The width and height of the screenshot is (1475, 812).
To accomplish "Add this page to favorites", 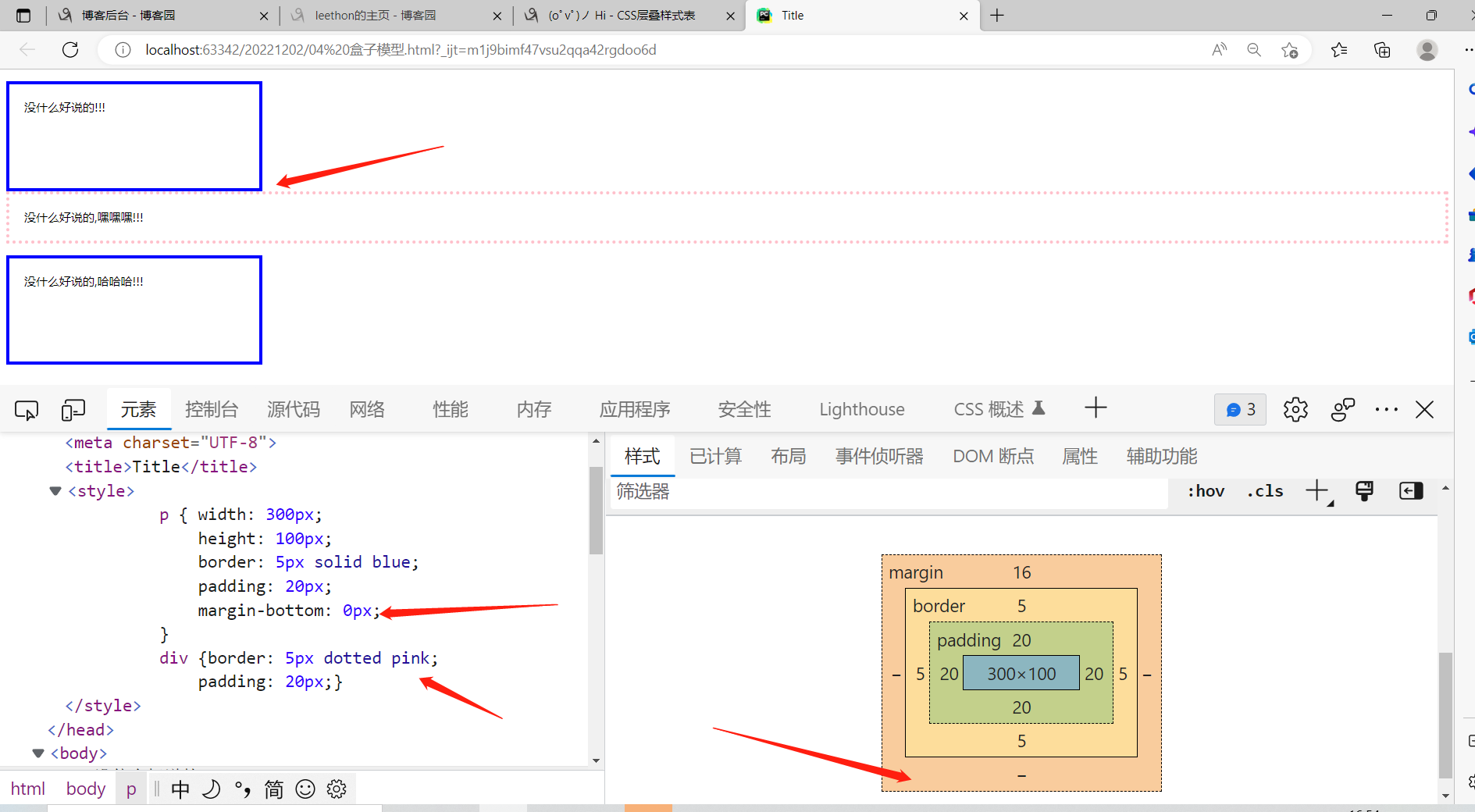I will click(1289, 50).
